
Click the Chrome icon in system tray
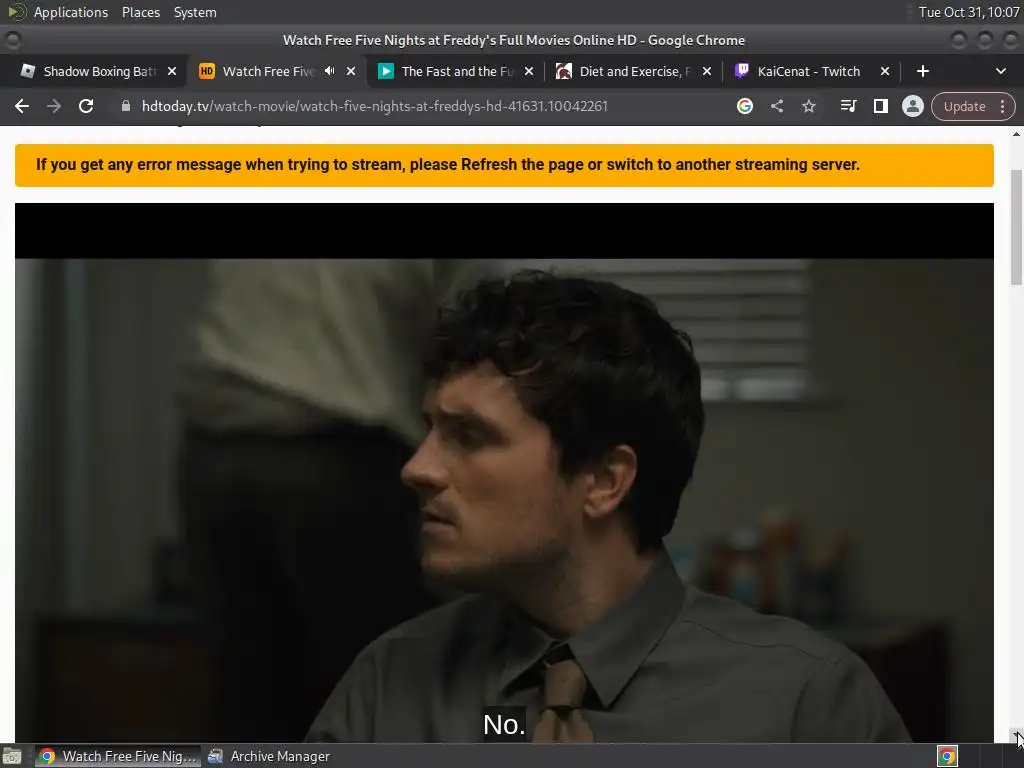click(x=947, y=756)
